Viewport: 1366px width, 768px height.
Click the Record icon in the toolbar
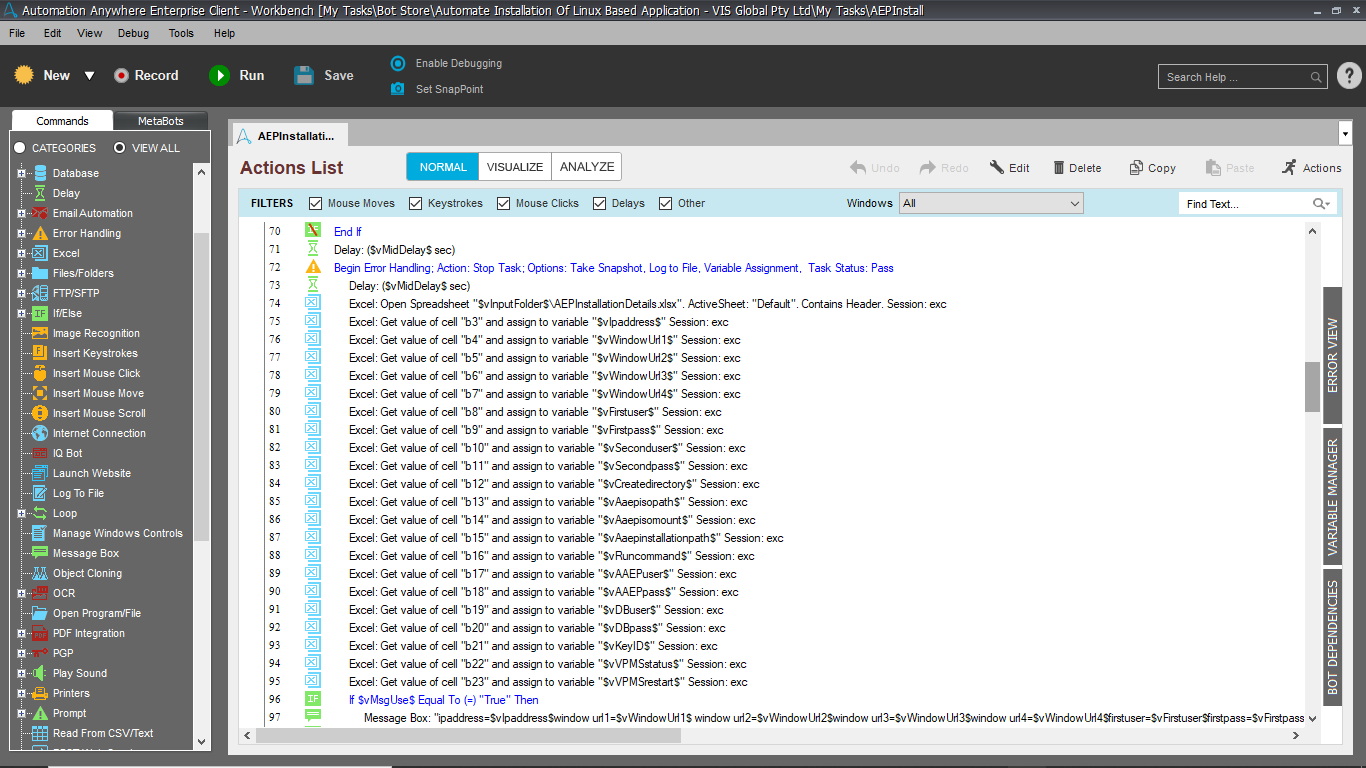121,76
